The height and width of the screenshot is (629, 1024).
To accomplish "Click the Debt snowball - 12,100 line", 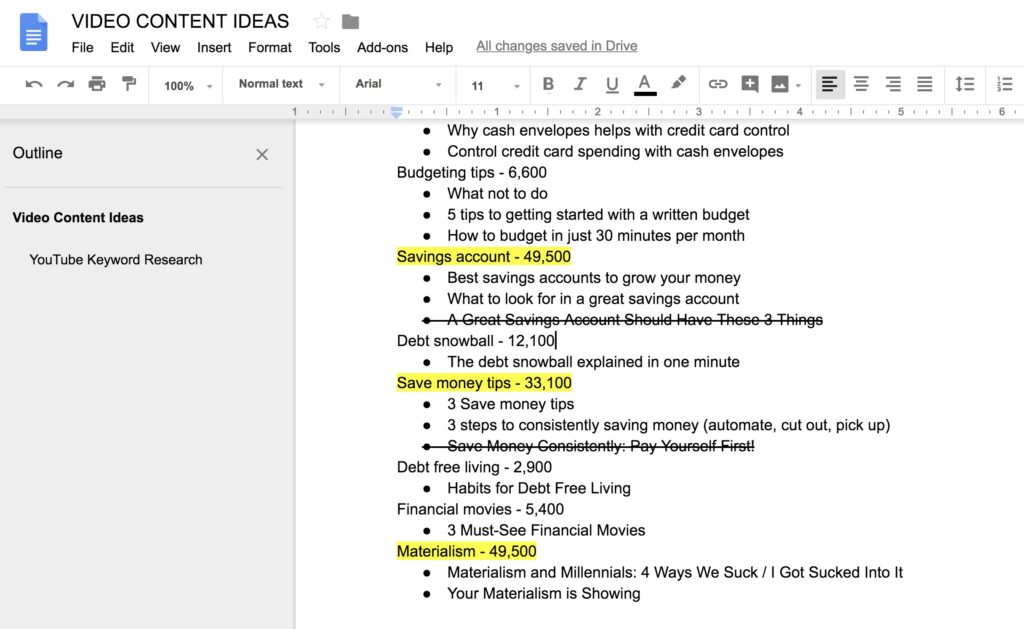I will (476, 341).
